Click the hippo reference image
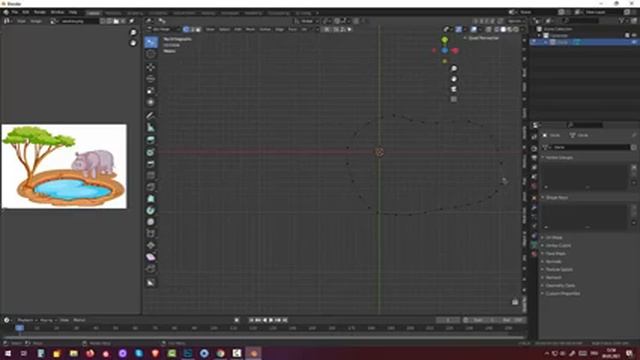 coord(64,166)
